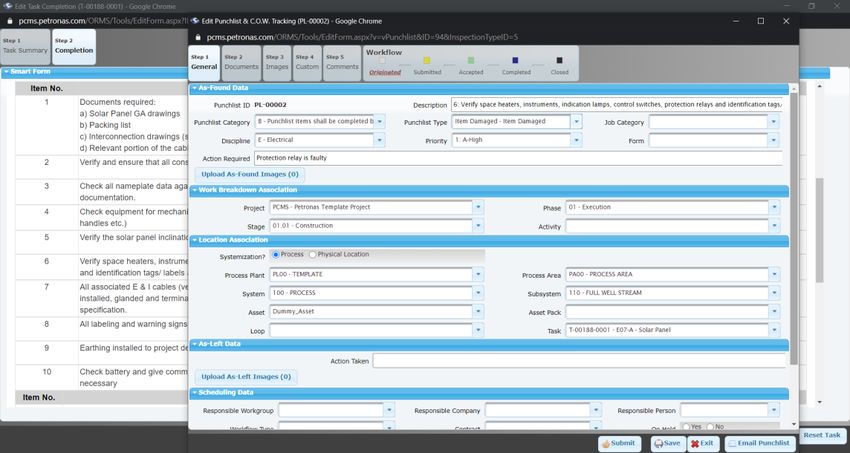
Task: Click the black Closed workflow status marker
Action: pos(559,60)
